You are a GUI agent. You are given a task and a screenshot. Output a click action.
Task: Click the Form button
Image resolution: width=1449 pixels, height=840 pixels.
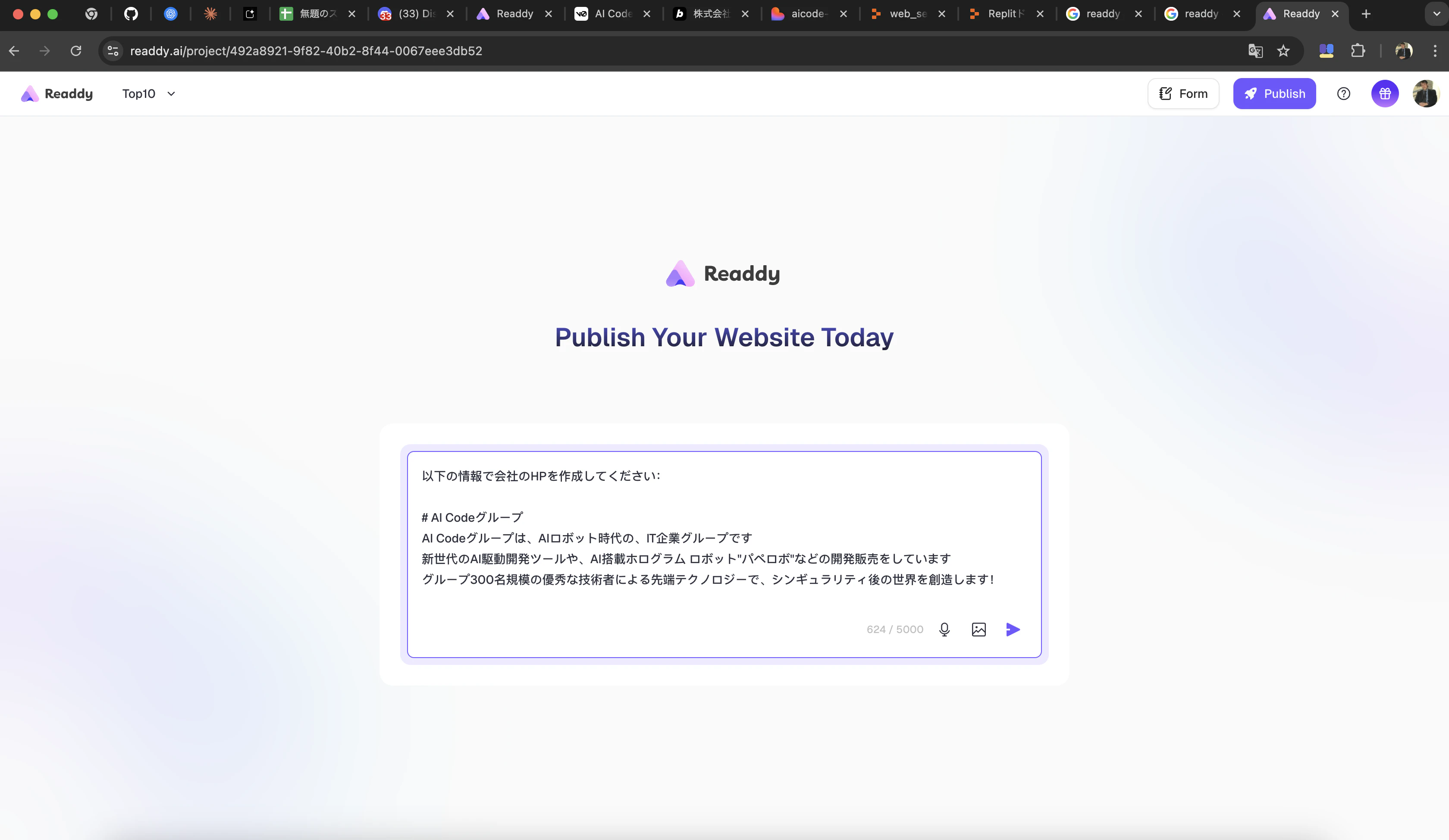pyautogui.click(x=1183, y=94)
